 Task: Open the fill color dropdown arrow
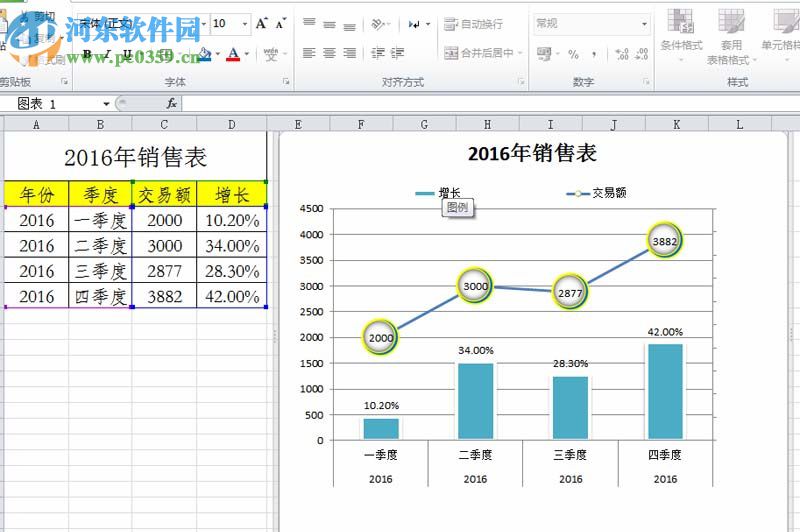[218, 54]
